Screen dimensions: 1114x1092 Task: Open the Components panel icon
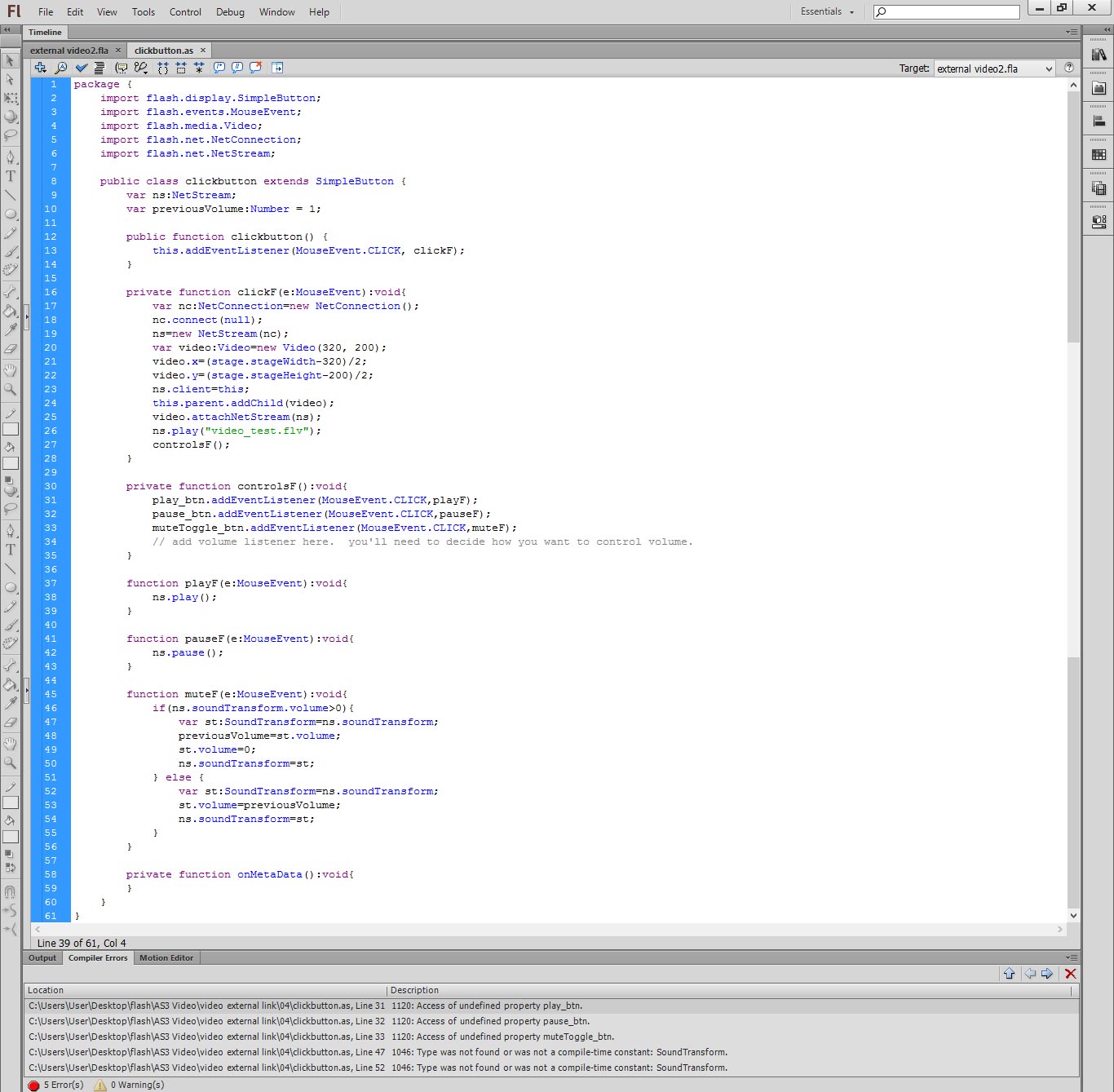tap(1099, 222)
